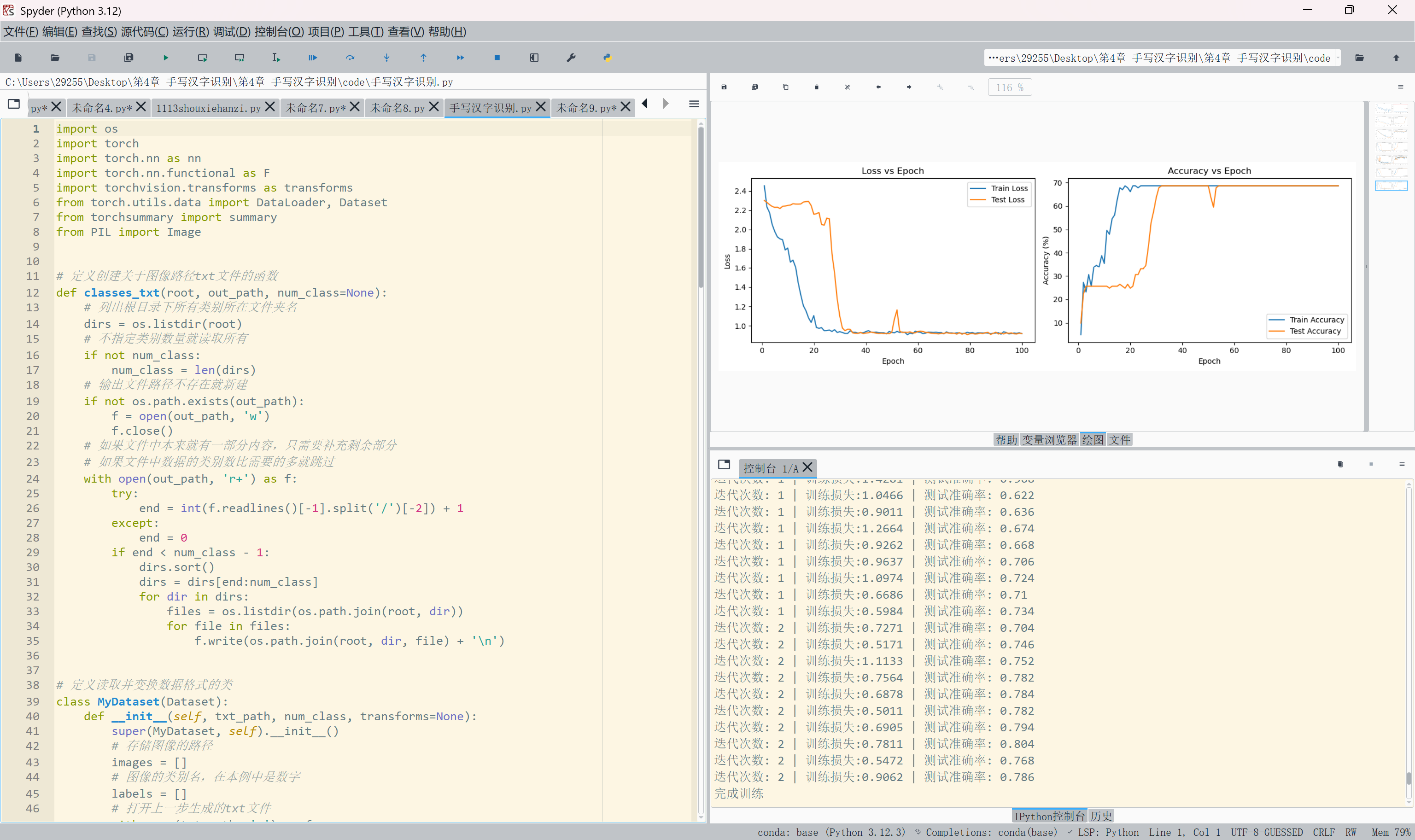Switch to the 变量浏览器 tab

1049,440
